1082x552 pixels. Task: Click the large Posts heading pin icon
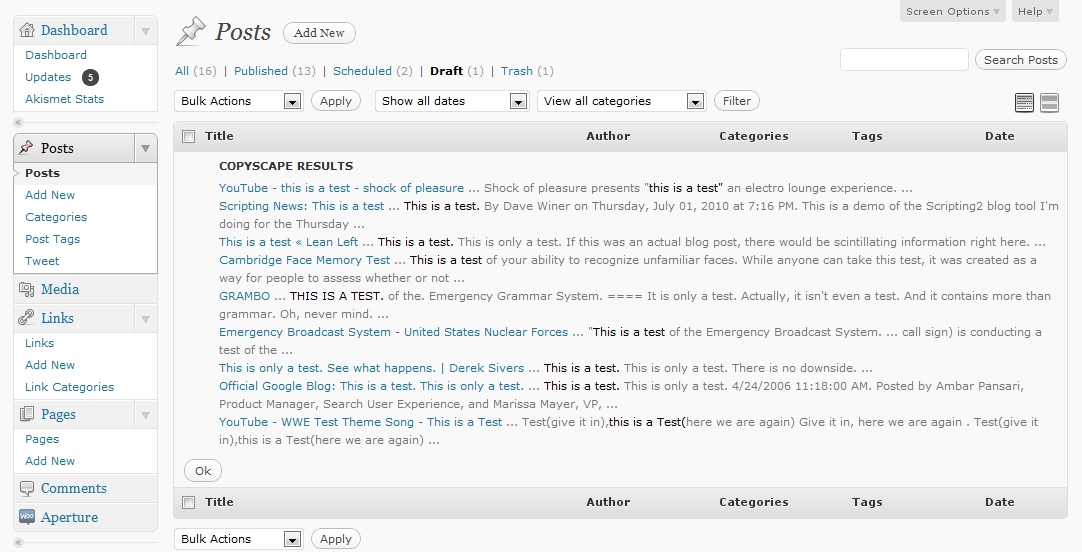pos(191,32)
